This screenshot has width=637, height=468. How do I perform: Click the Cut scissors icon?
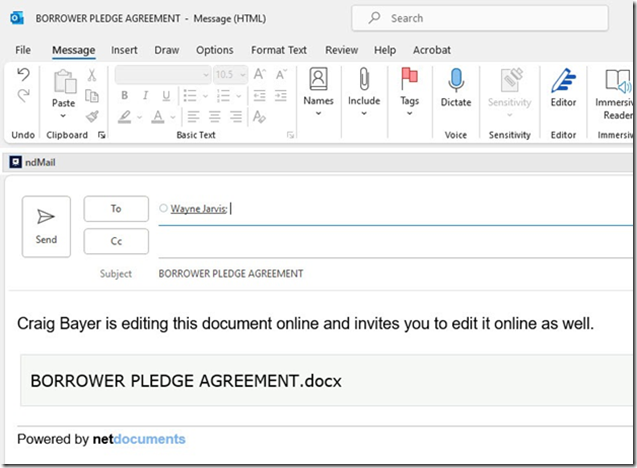point(92,75)
